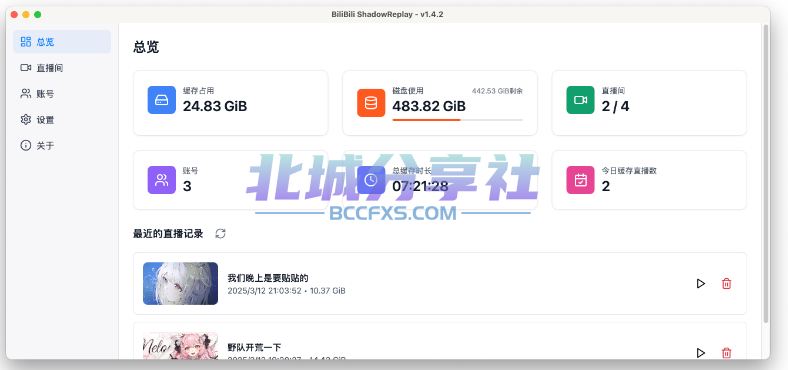
Task: Go to 直播间 live rooms section
Action: click(62, 68)
